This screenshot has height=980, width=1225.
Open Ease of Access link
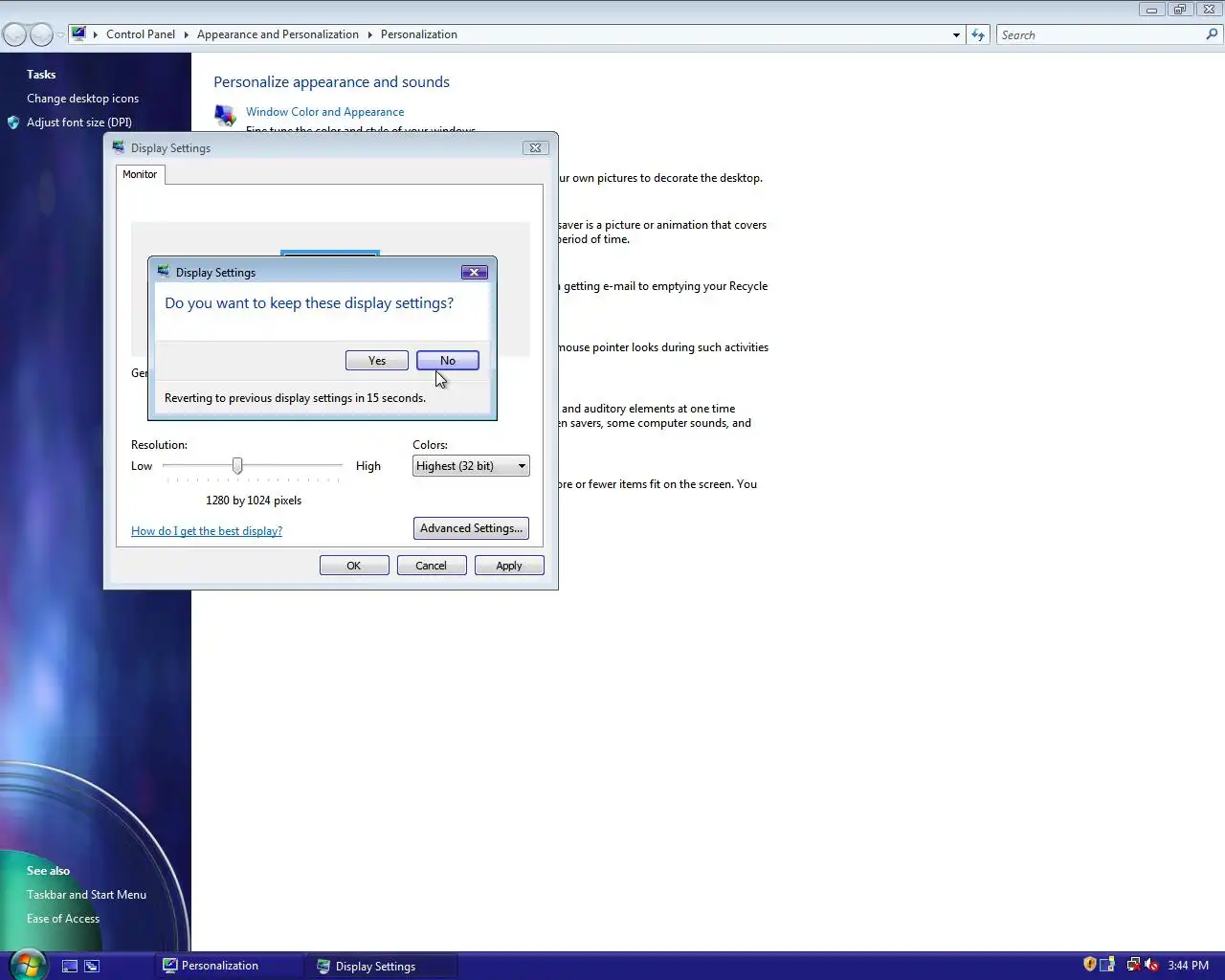63,919
